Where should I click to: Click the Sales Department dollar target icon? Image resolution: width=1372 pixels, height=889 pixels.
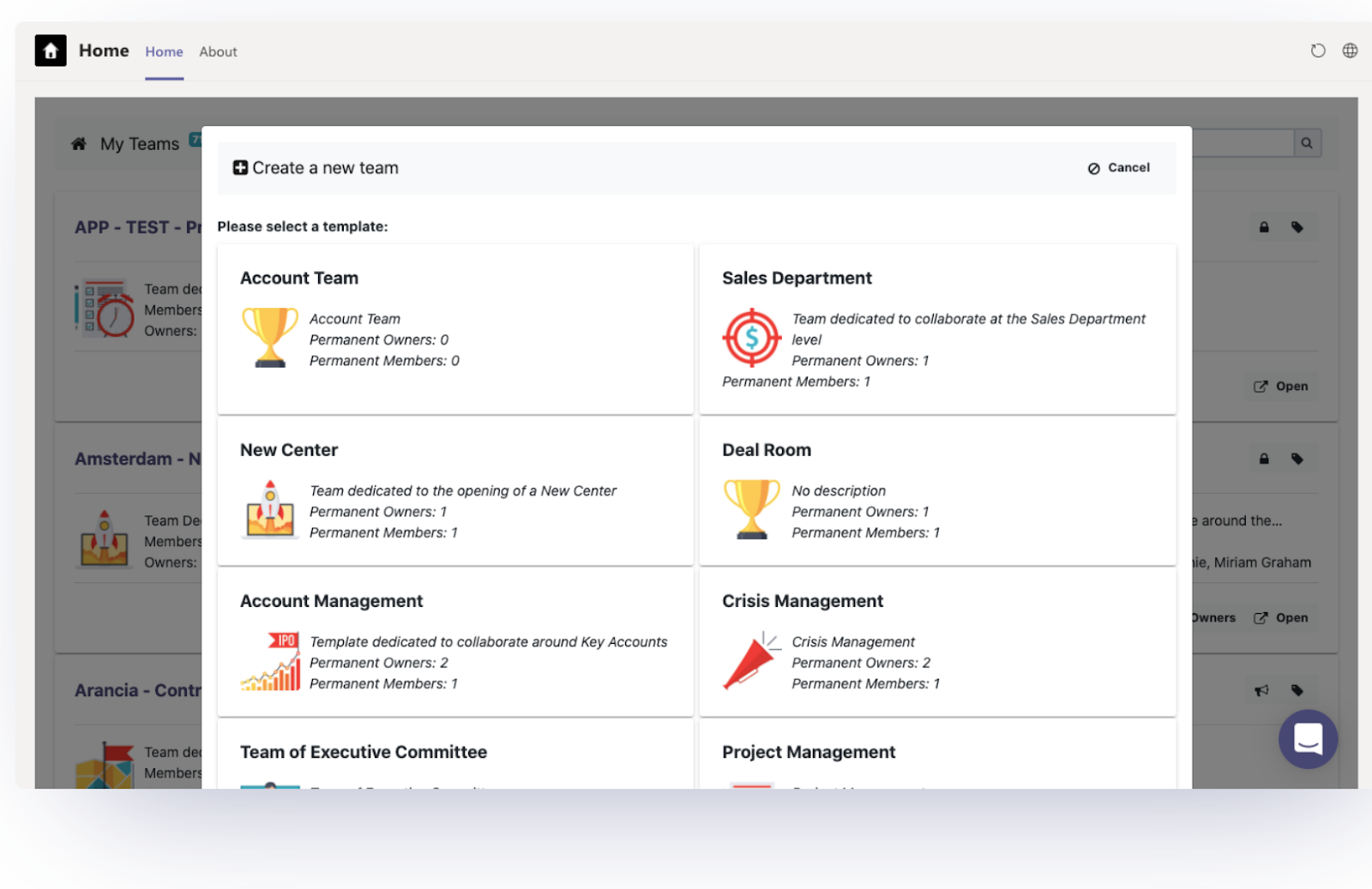(752, 337)
